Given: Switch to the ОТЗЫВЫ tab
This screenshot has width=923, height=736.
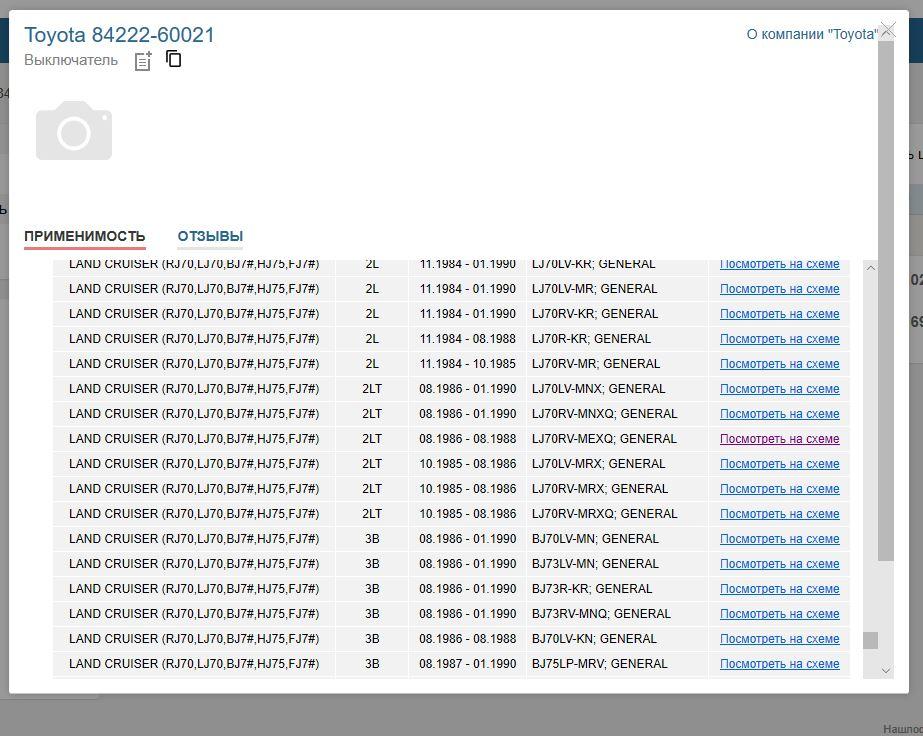Looking at the screenshot, I should [x=210, y=236].
